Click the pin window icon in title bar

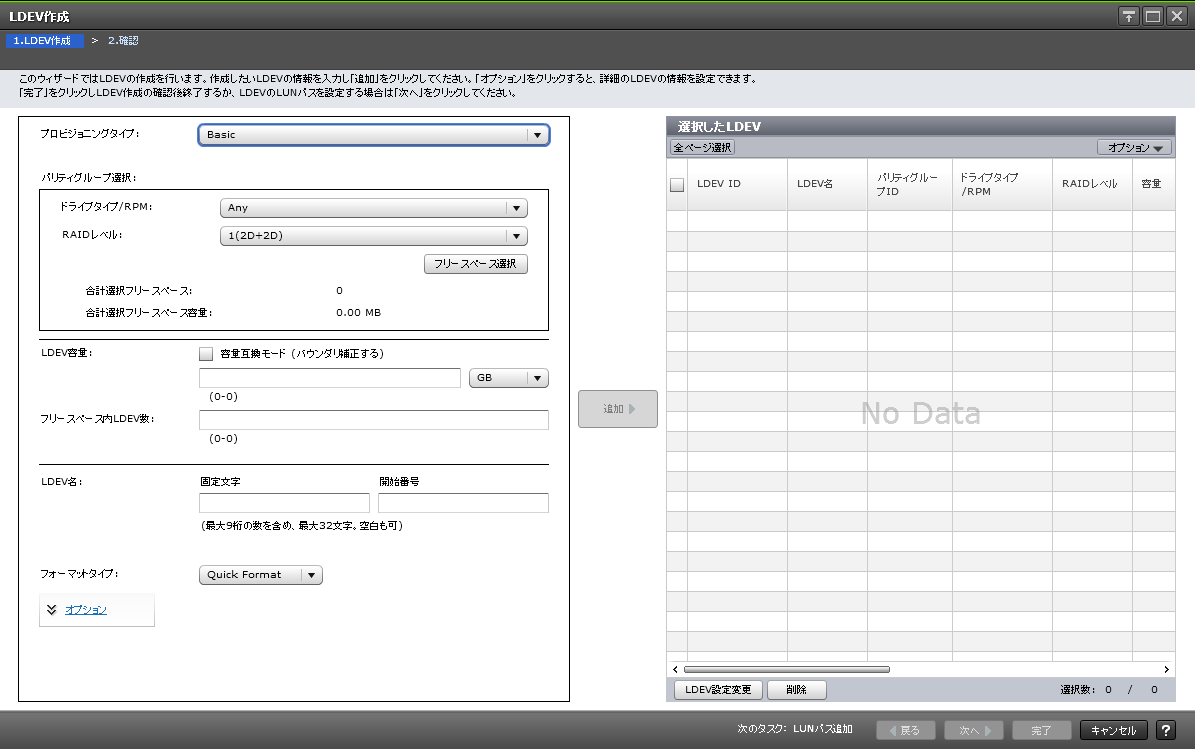coord(1129,16)
